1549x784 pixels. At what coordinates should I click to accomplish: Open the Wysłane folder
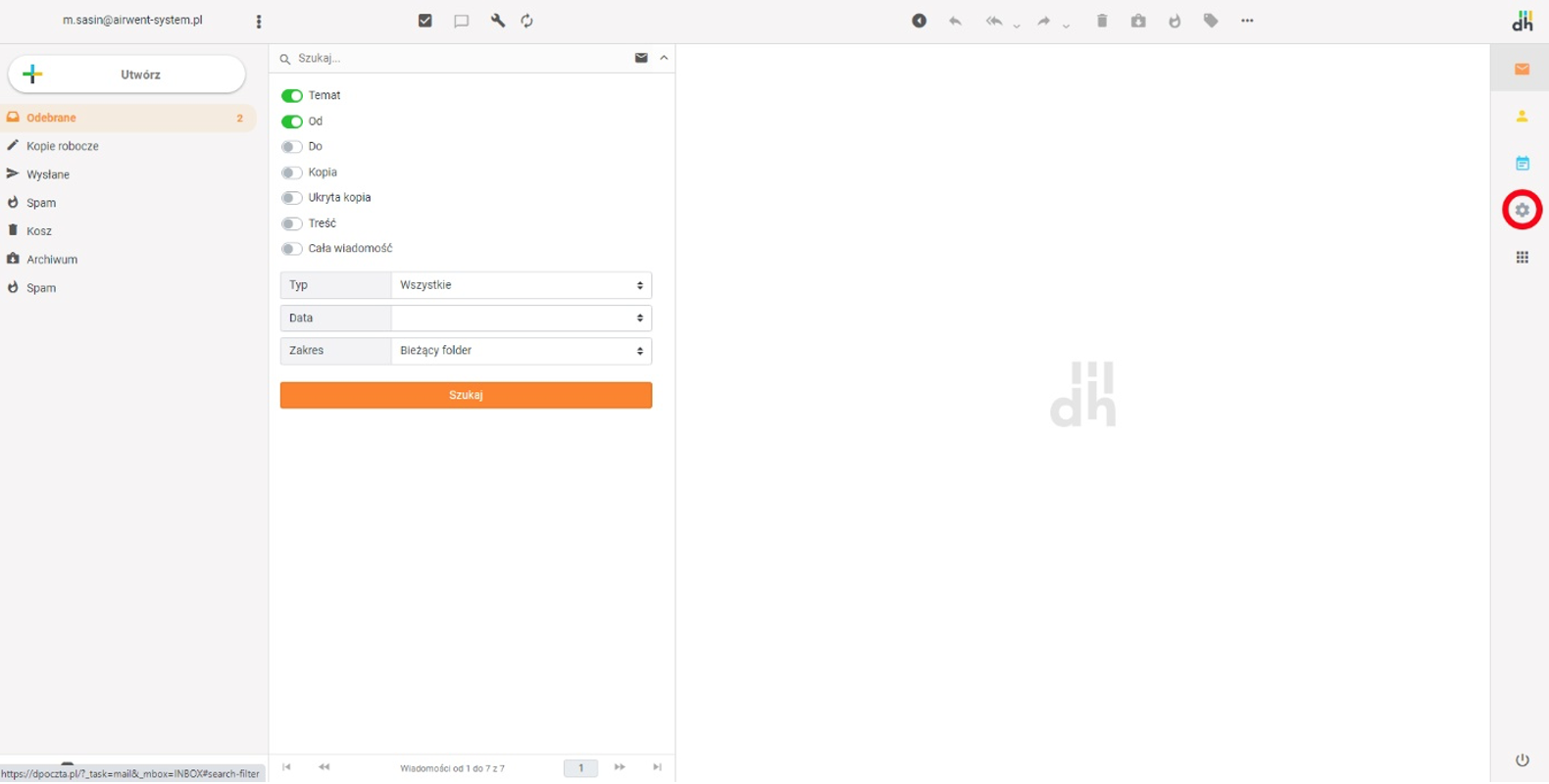(x=48, y=174)
